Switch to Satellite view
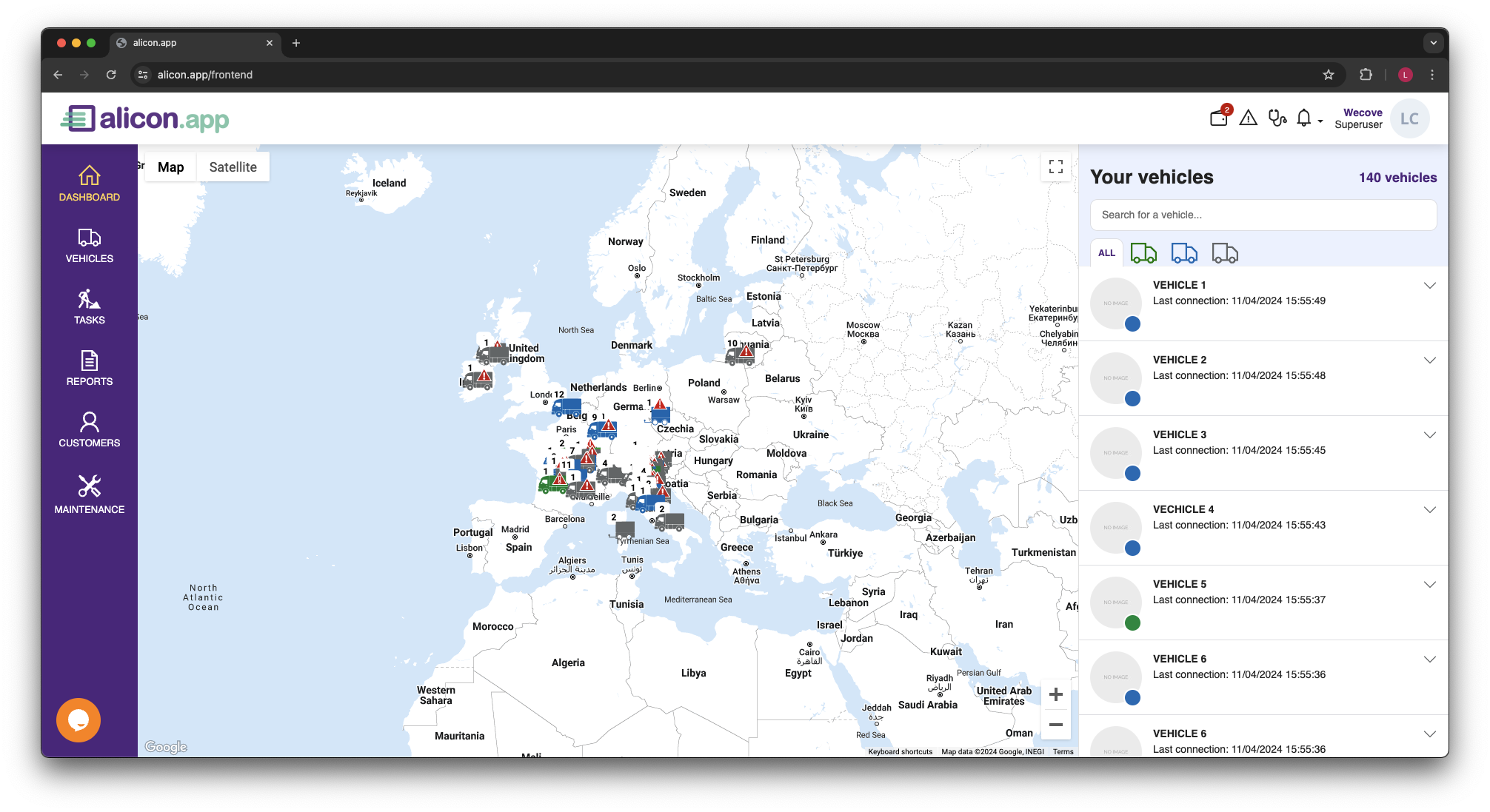Screen dimensions: 1490x812 tap(233, 167)
